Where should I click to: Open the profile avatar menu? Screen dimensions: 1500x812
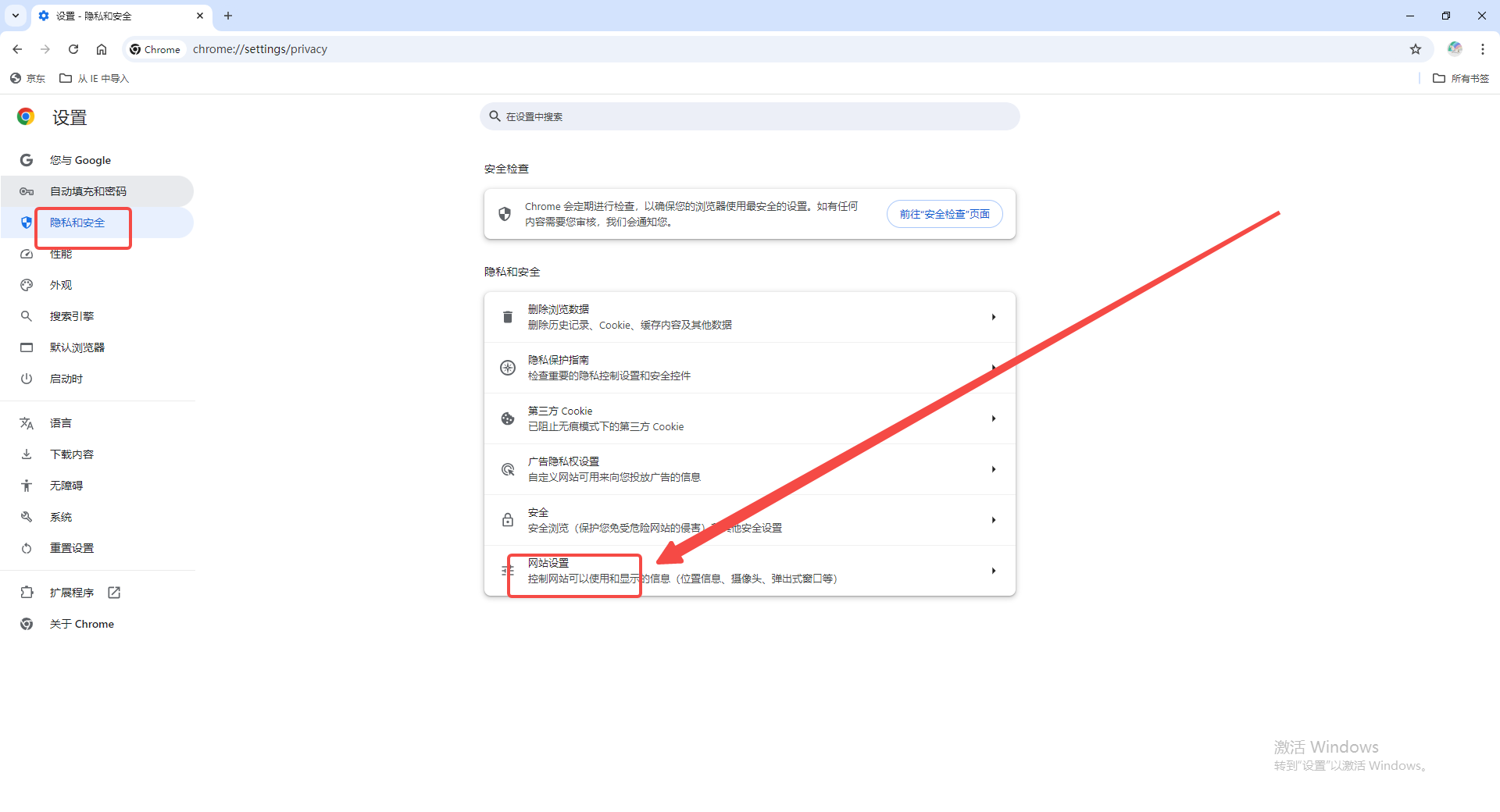[1455, 48]
